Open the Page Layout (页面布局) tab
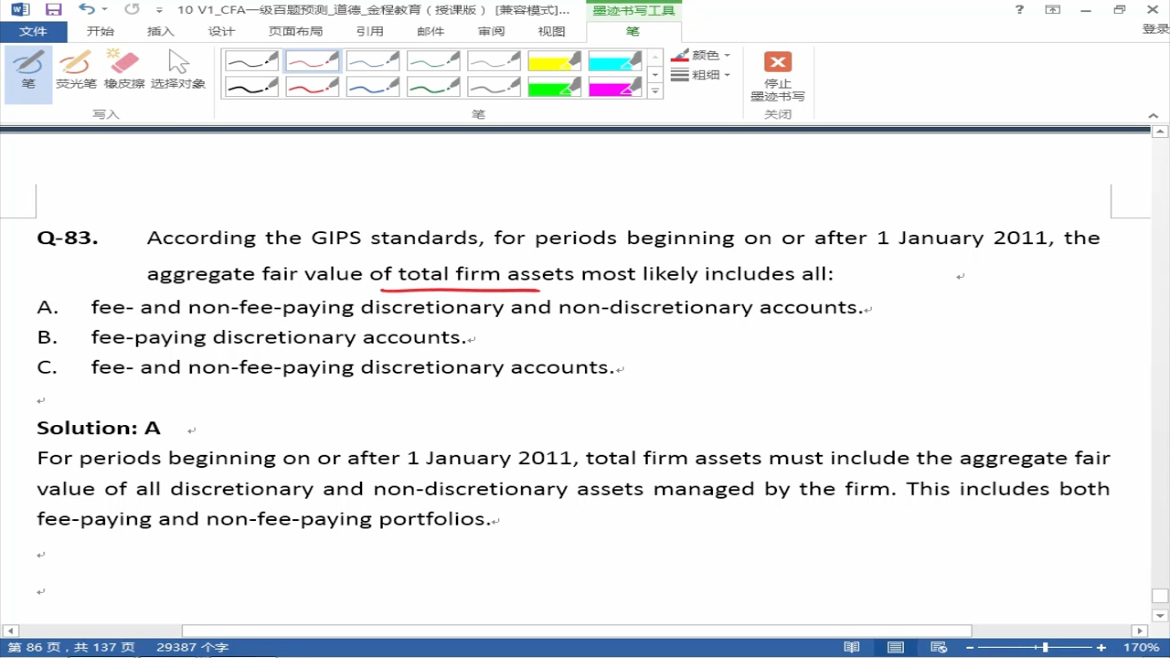The height and width of the screenshot is (658, 1170). click(x=295, y=31)
